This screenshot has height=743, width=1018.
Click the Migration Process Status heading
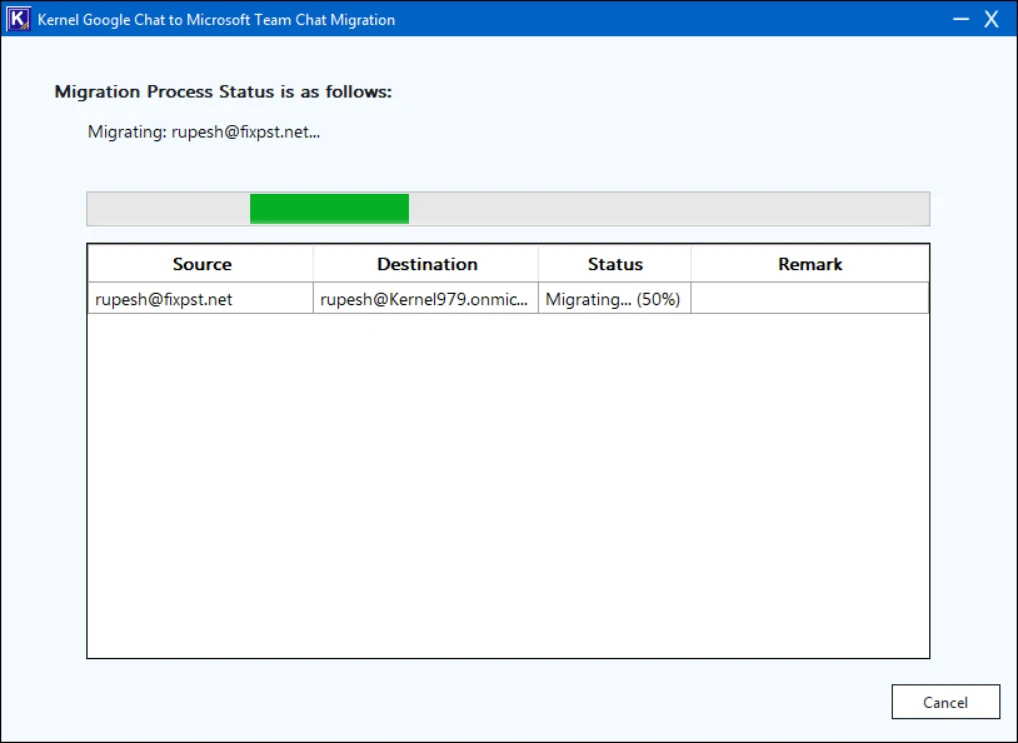point(223,92)
